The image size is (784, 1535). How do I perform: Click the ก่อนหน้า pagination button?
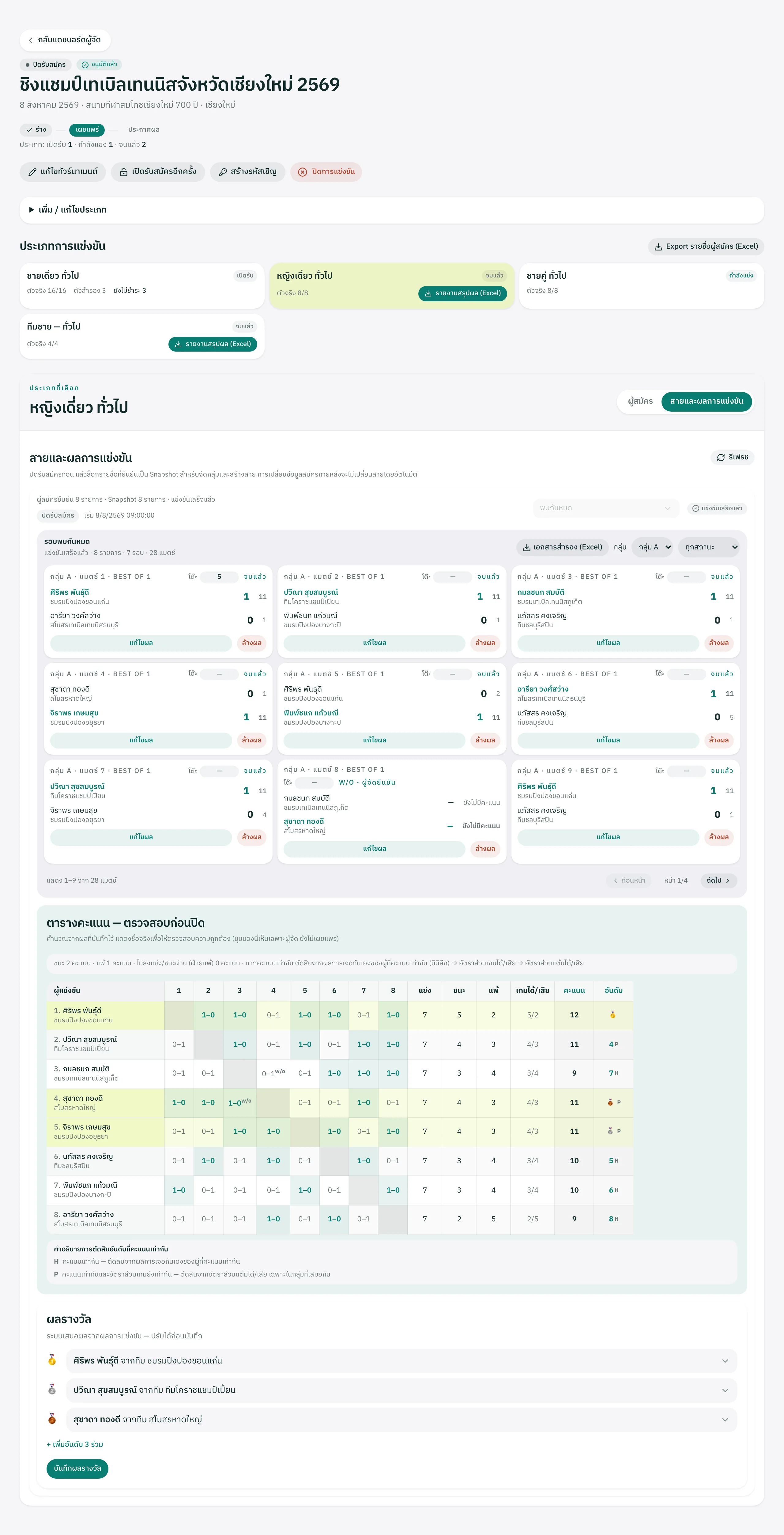[x=629, y=880]
